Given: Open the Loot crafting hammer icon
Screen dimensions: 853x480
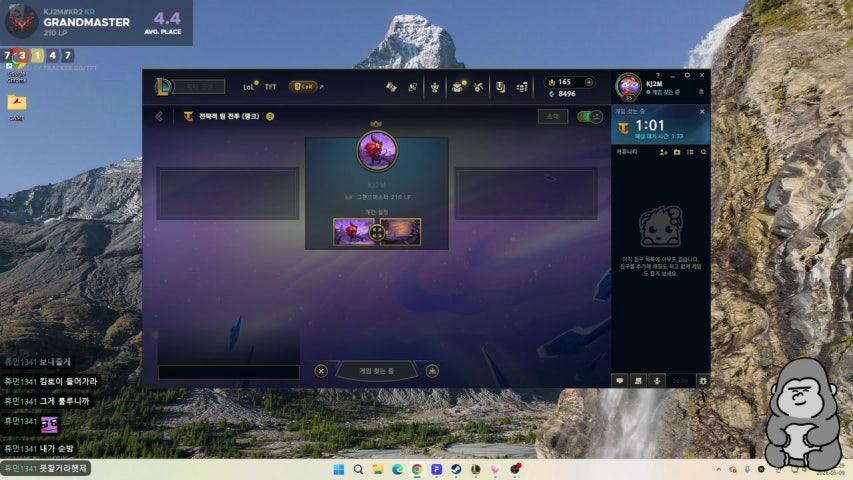Looking at the screenshot, I should coord(478,87).
